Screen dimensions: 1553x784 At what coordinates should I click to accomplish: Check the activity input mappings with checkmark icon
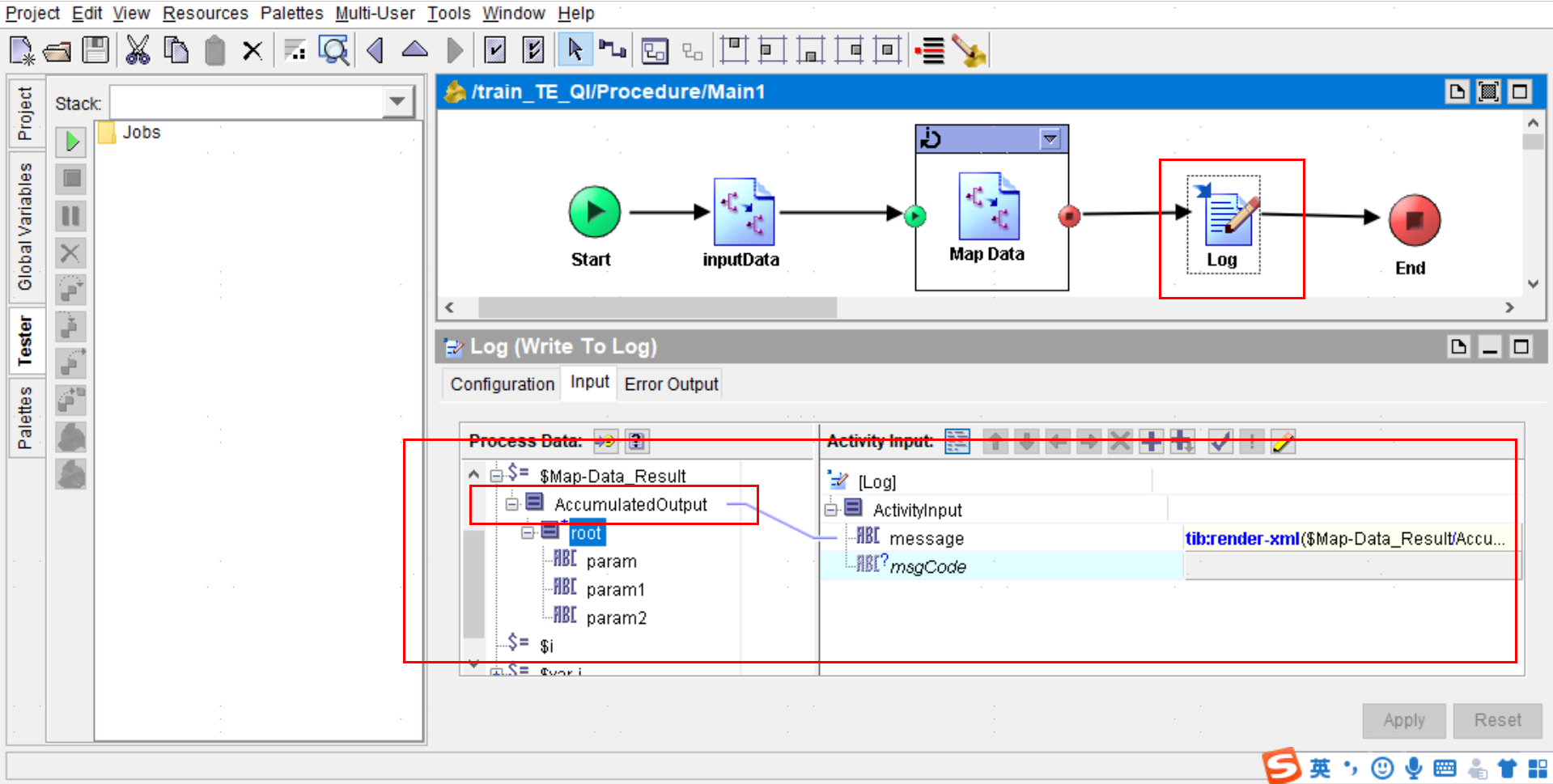(1220, 443)
